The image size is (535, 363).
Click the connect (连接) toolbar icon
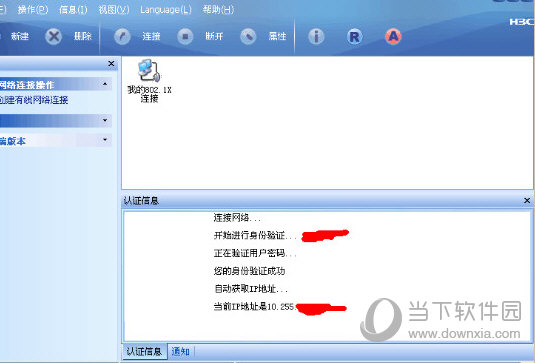pyautogui.click(x=122, y=36)
